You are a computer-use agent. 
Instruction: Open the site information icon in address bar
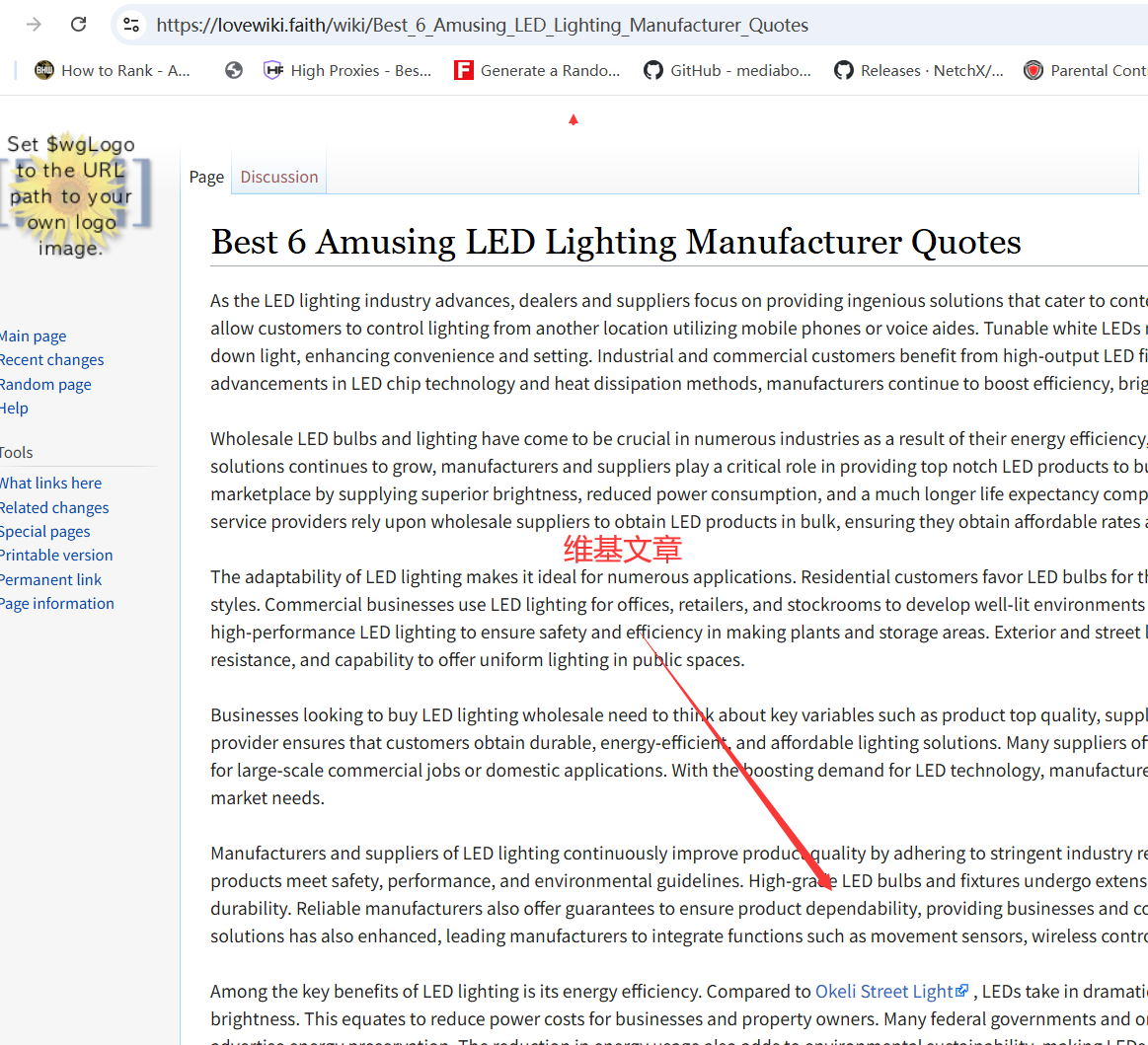[x=131, y=25]
